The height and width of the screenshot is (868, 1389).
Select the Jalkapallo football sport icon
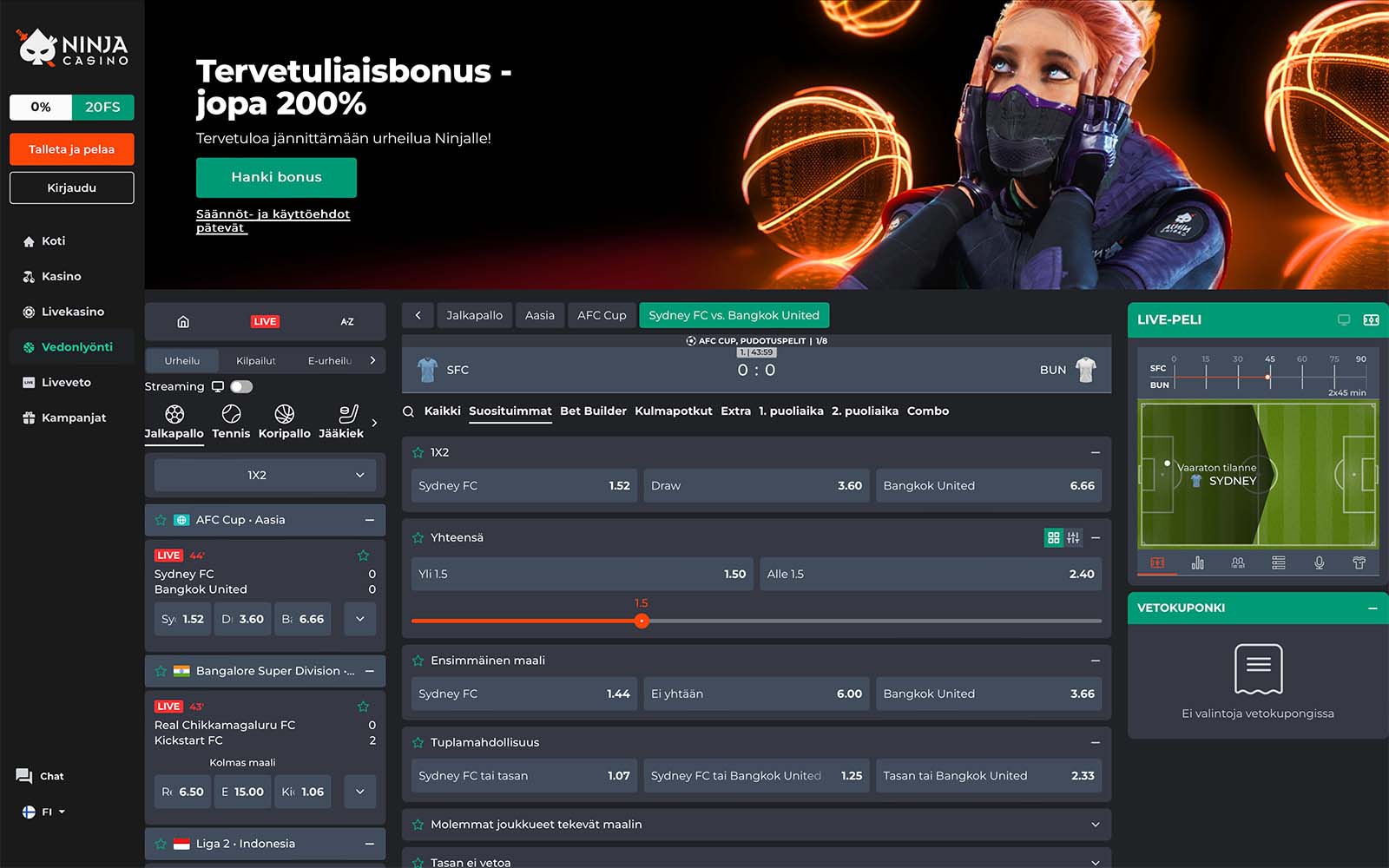[x=174, y=422]
